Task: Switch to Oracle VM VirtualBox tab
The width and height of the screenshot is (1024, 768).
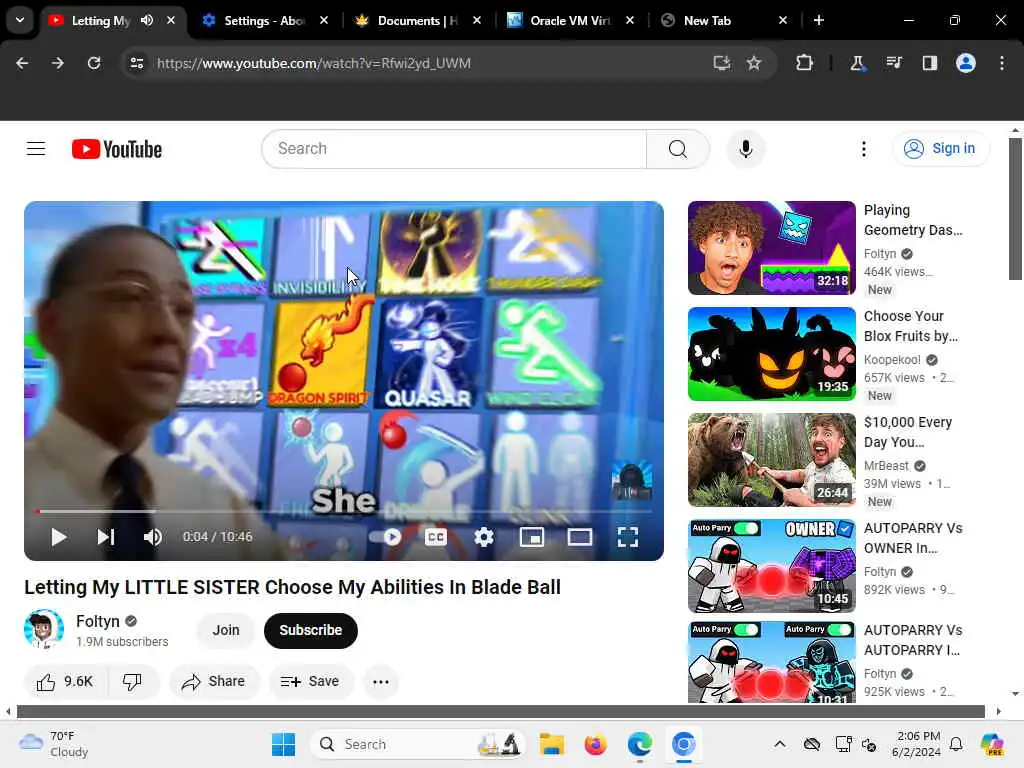Action: [x=570, y=21]
